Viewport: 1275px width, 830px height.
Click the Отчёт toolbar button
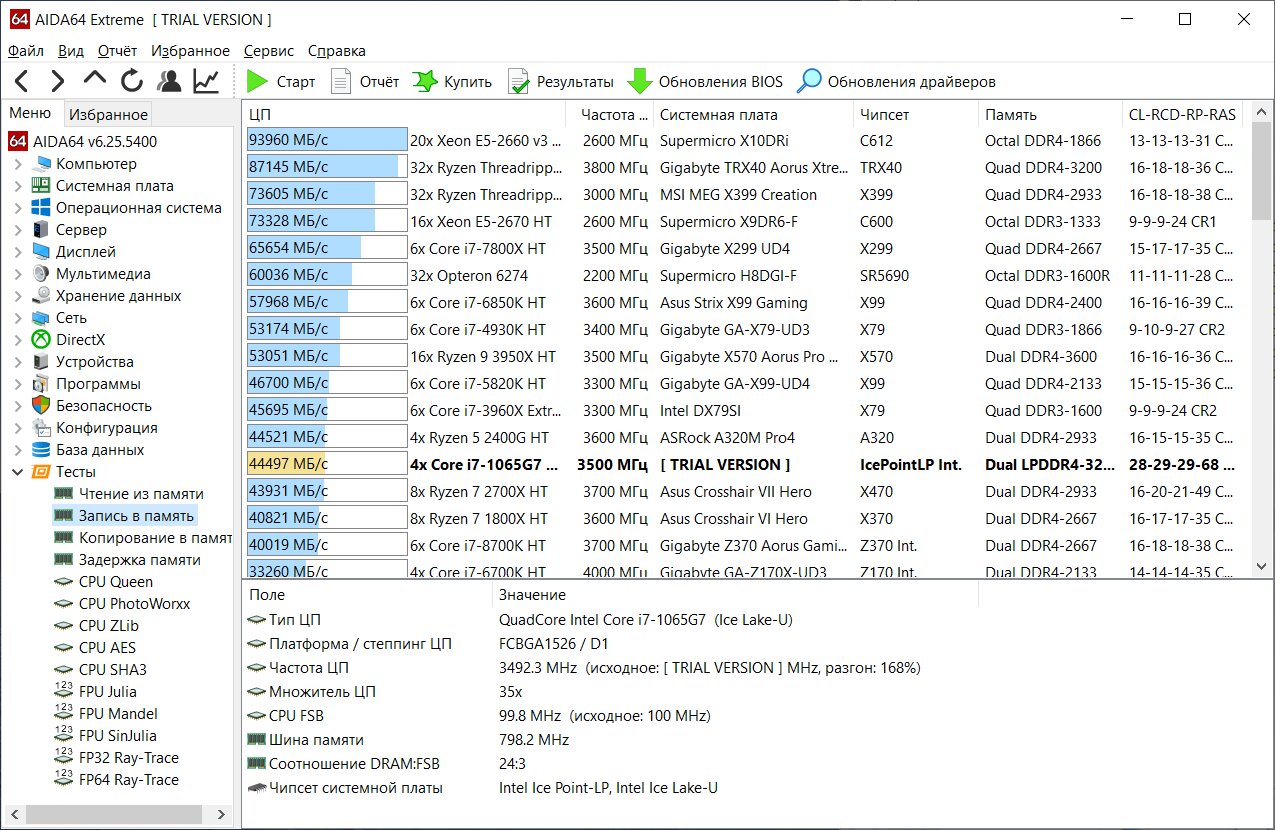pyautogui.click(x=365, y=82)
